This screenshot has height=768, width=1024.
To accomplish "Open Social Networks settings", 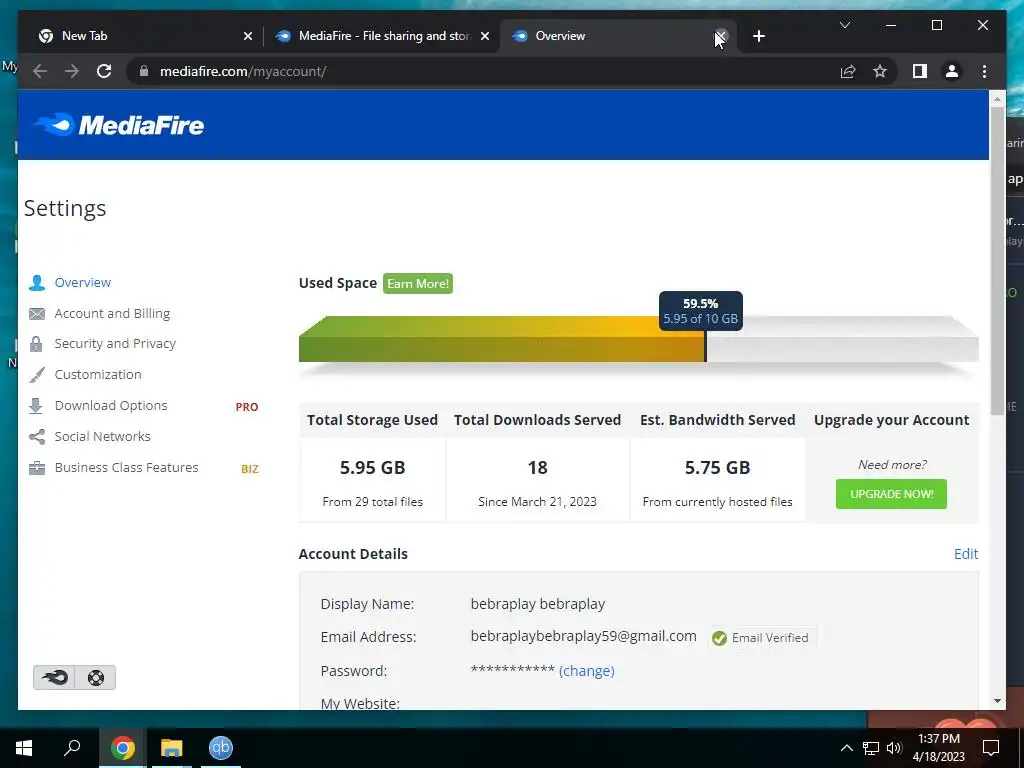I will coord(103,436).
